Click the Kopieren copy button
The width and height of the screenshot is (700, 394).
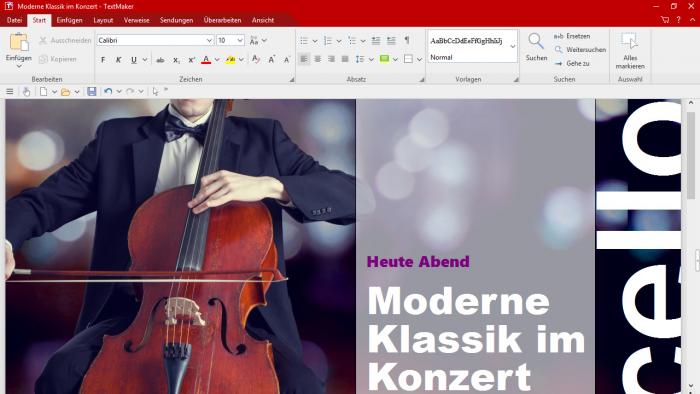coord(58,59)
